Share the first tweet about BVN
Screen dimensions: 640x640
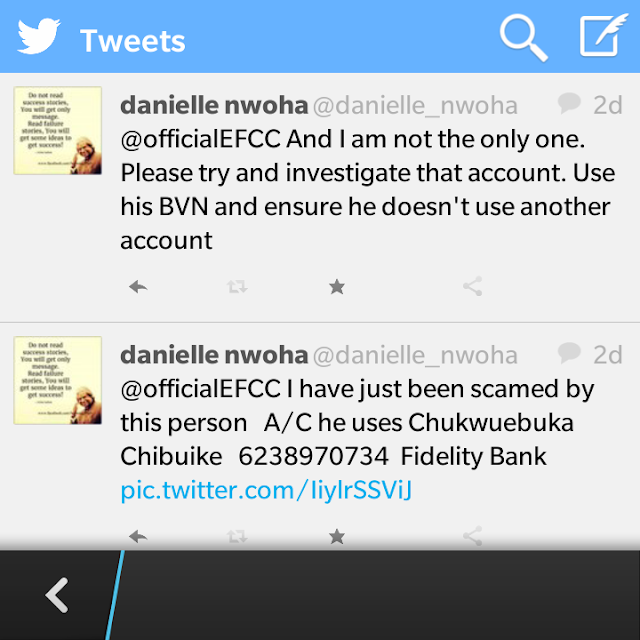(x=473, y=286)
